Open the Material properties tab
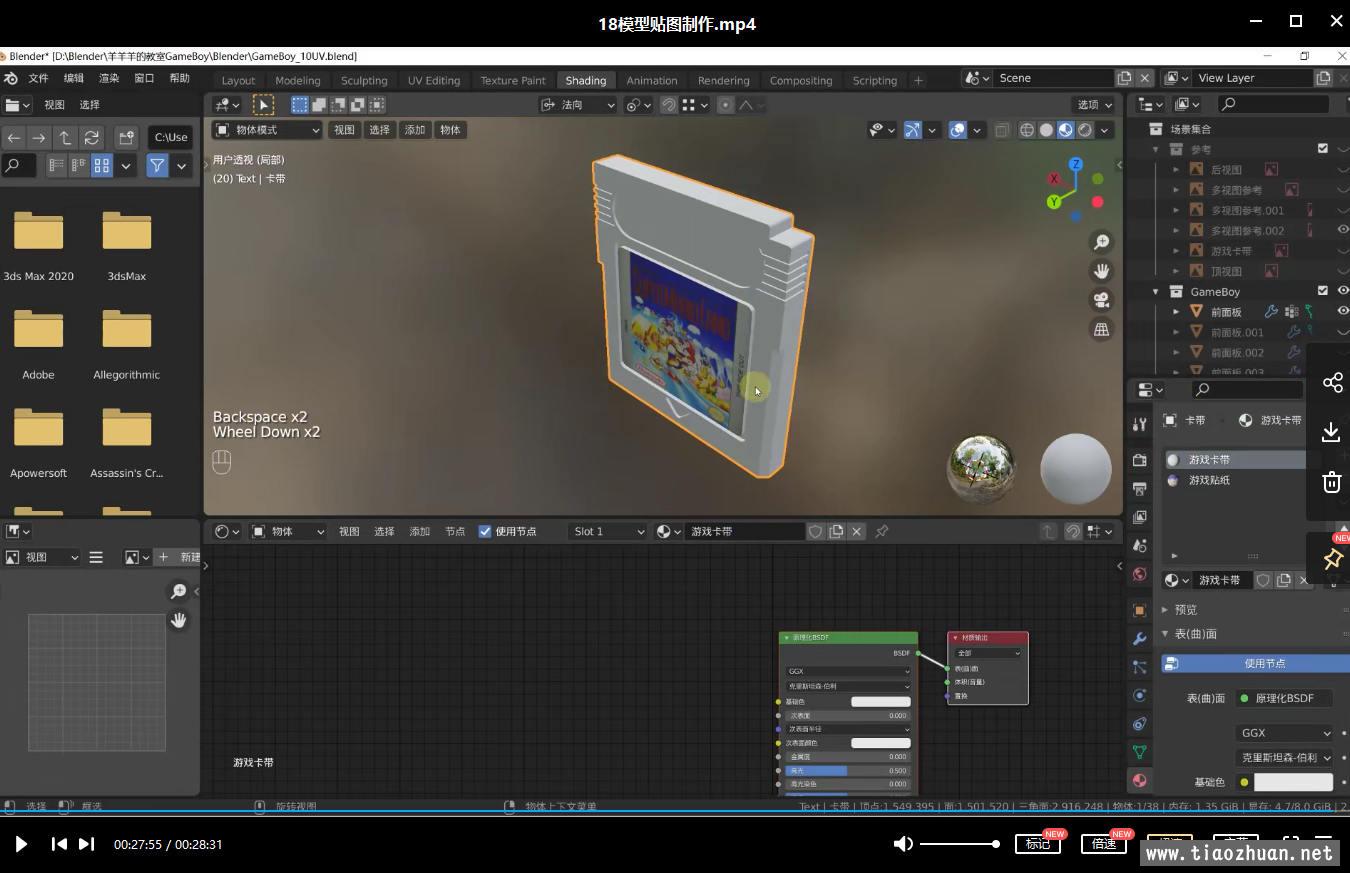The image size is (1350, 873). point(1139,780)
